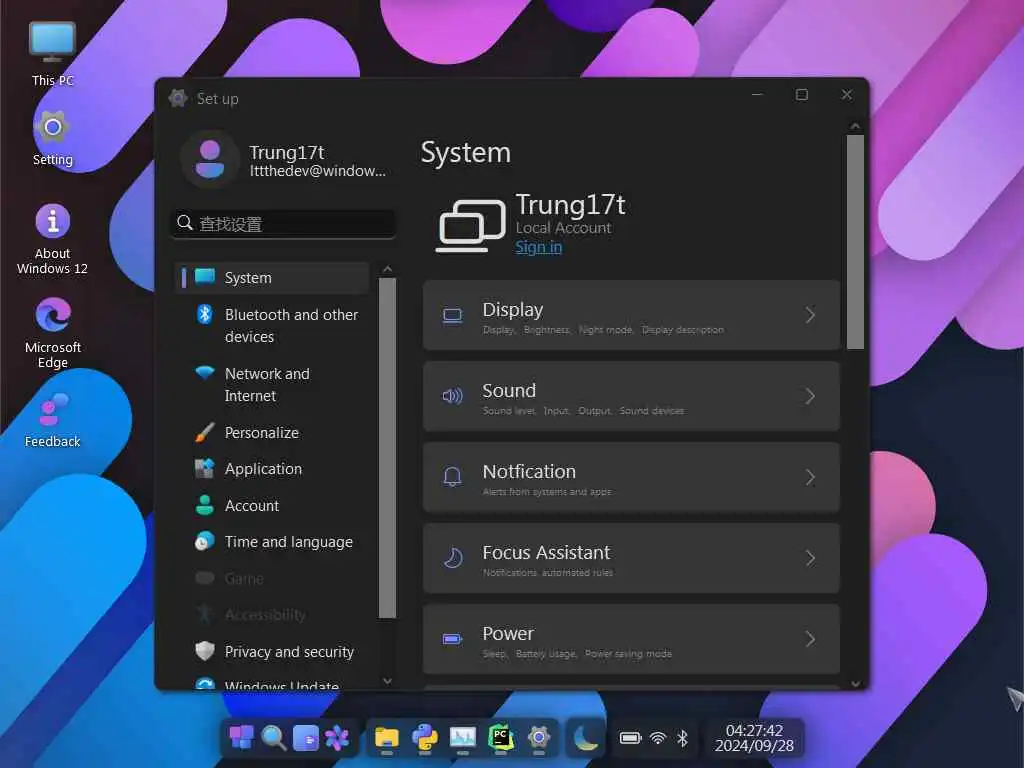Viewport: 1024px width, 768px height.
Task: Click the Sign in link
Action: point(538,247)
